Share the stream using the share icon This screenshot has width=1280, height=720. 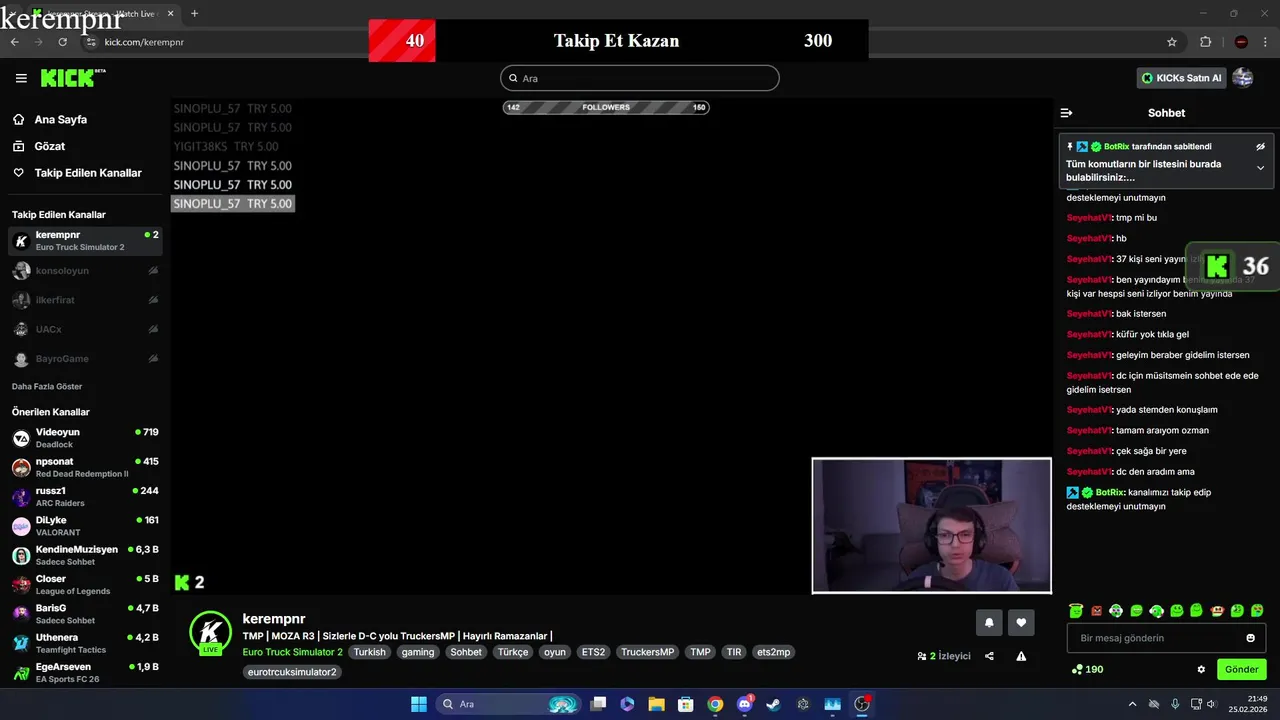point(989,656)
